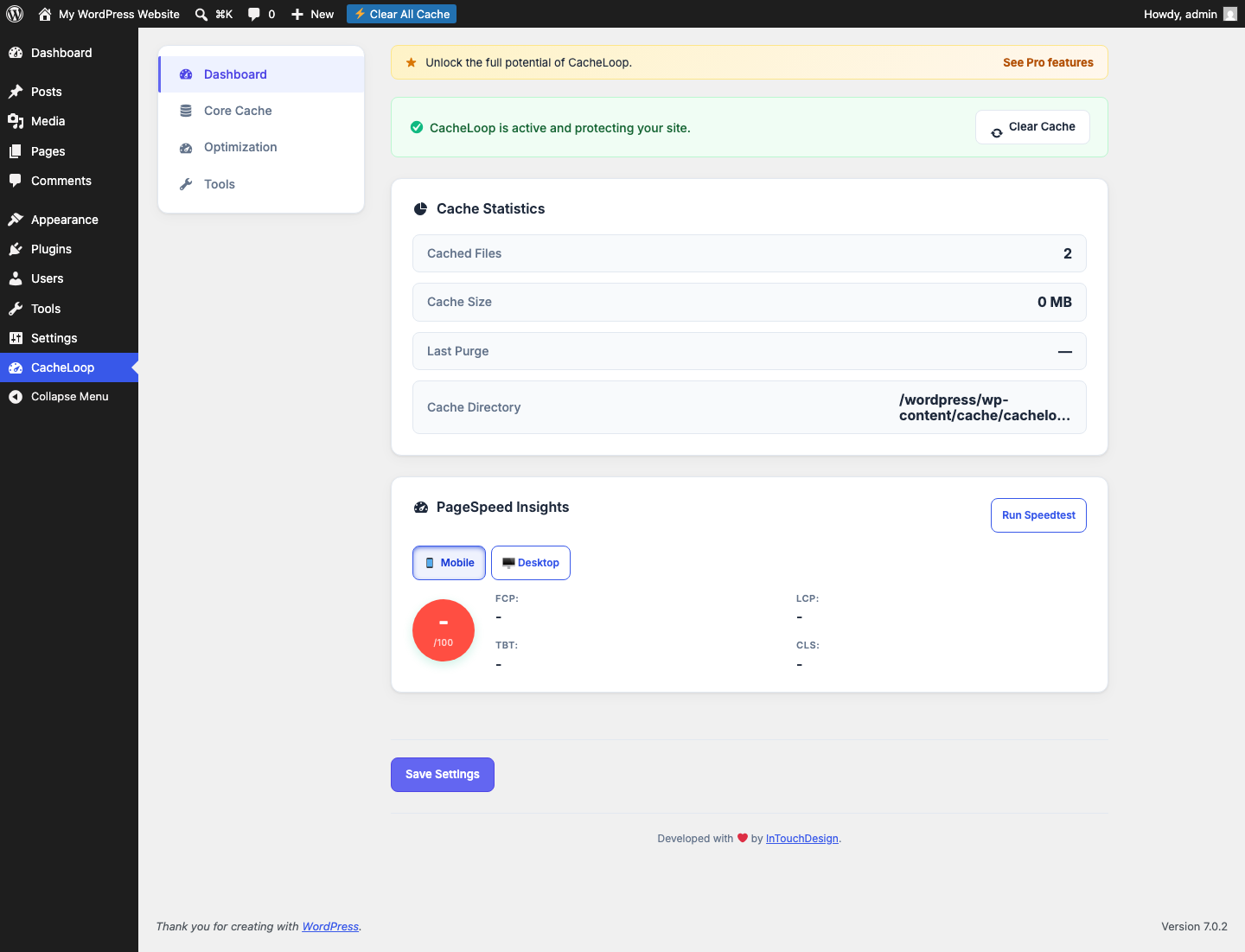Click the Posts pin icon
The height and width of the screenshot is (952, 1245).
pos(16,92)
